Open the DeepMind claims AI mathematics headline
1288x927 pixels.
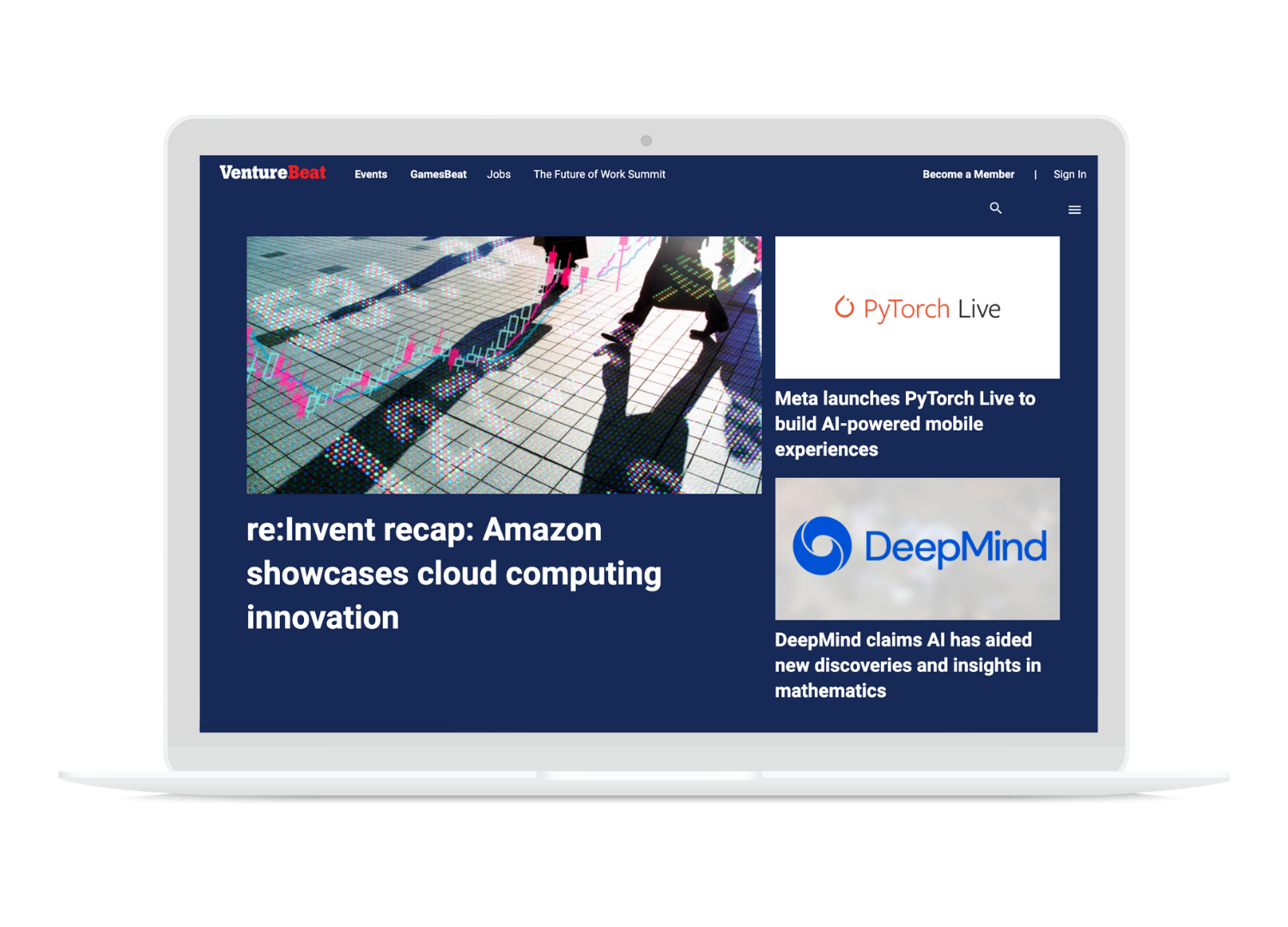[908, 665]
